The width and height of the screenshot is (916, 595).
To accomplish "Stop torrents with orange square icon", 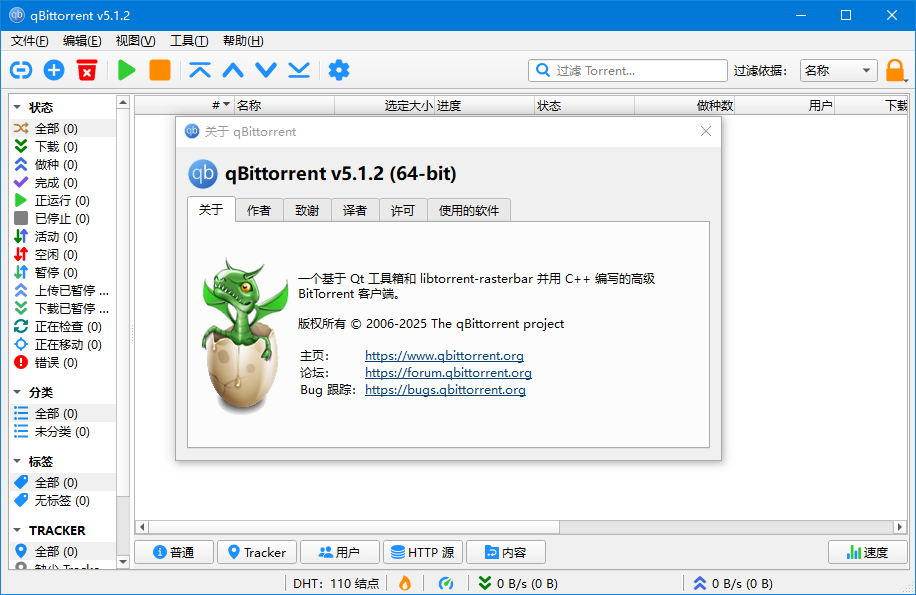I will click(x=159, y=71).
